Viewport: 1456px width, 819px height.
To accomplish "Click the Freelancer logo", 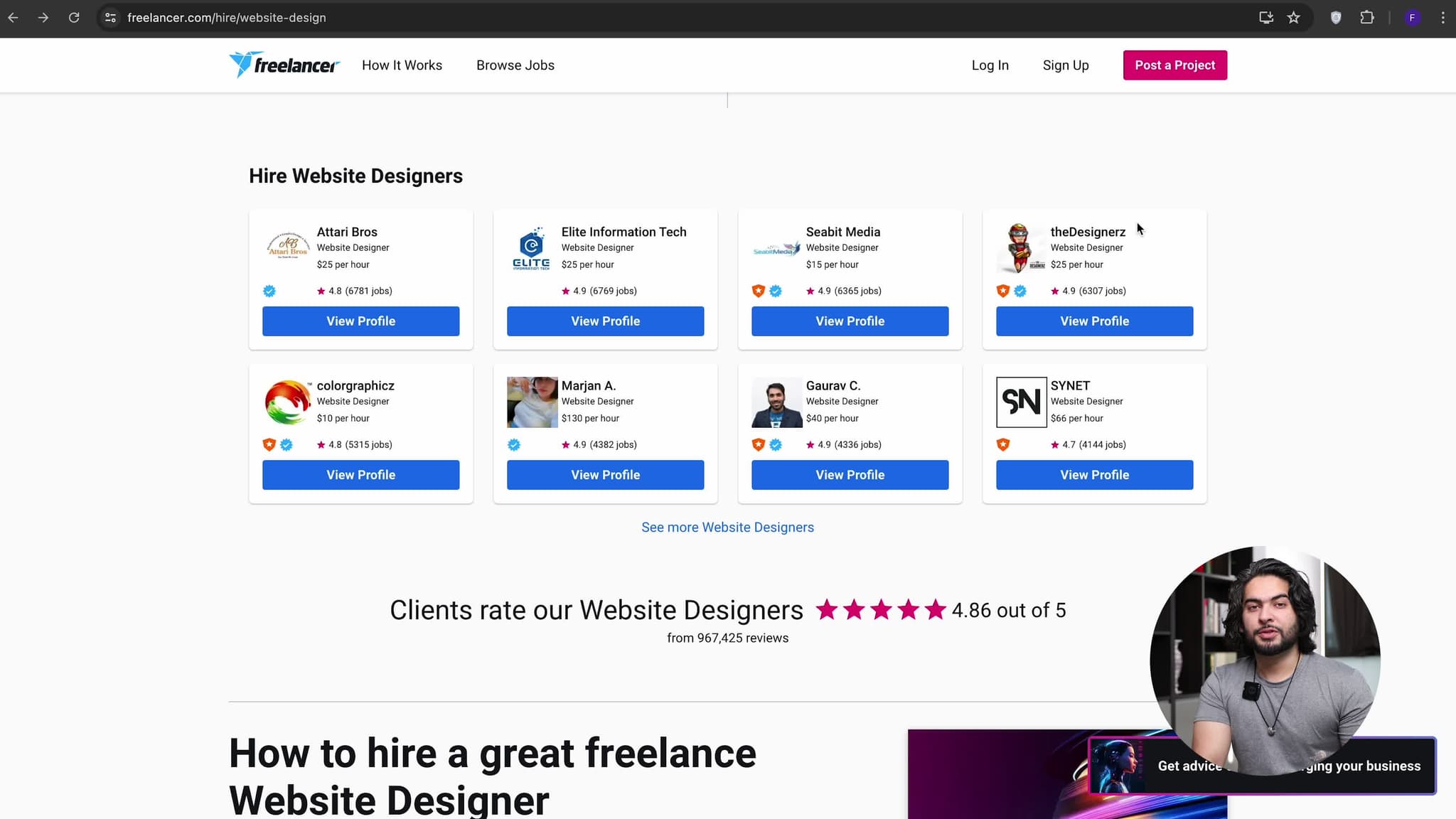I will tap(284, 65).
